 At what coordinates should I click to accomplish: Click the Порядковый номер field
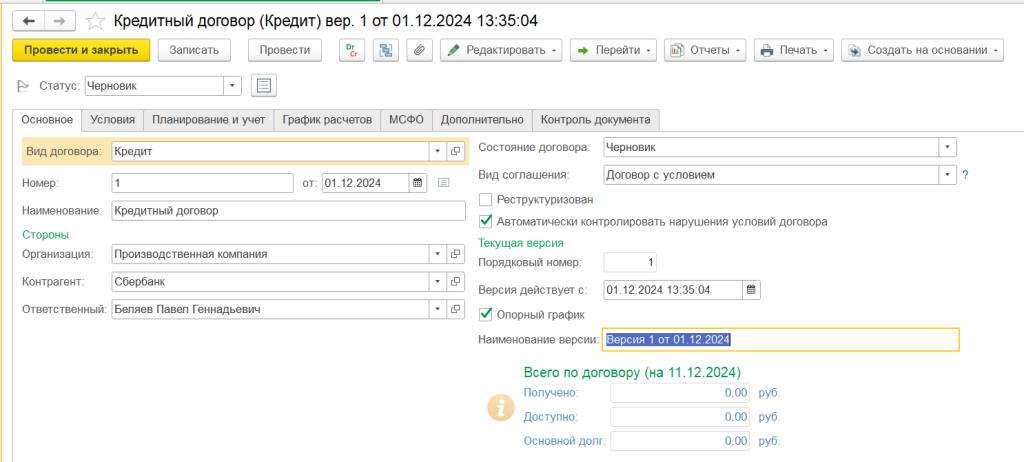coord(630,263)
